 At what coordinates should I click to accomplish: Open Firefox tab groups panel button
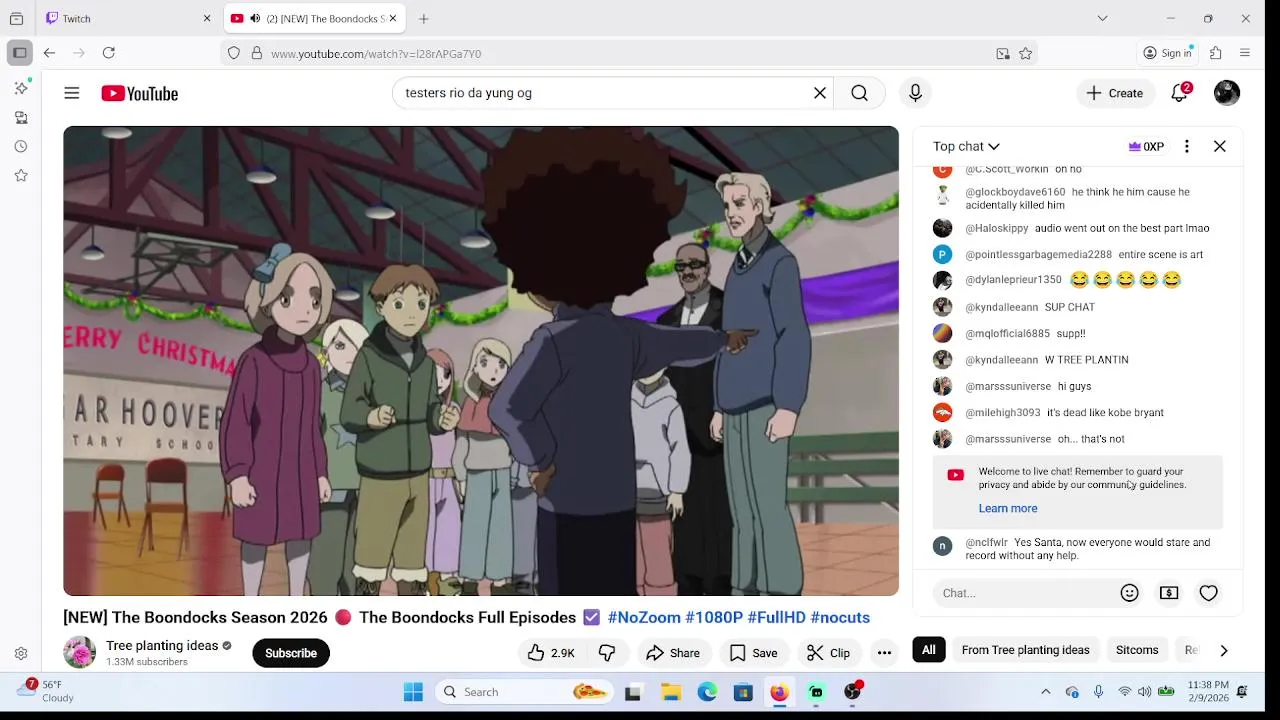pyautogui.click(x=16, y=18)
